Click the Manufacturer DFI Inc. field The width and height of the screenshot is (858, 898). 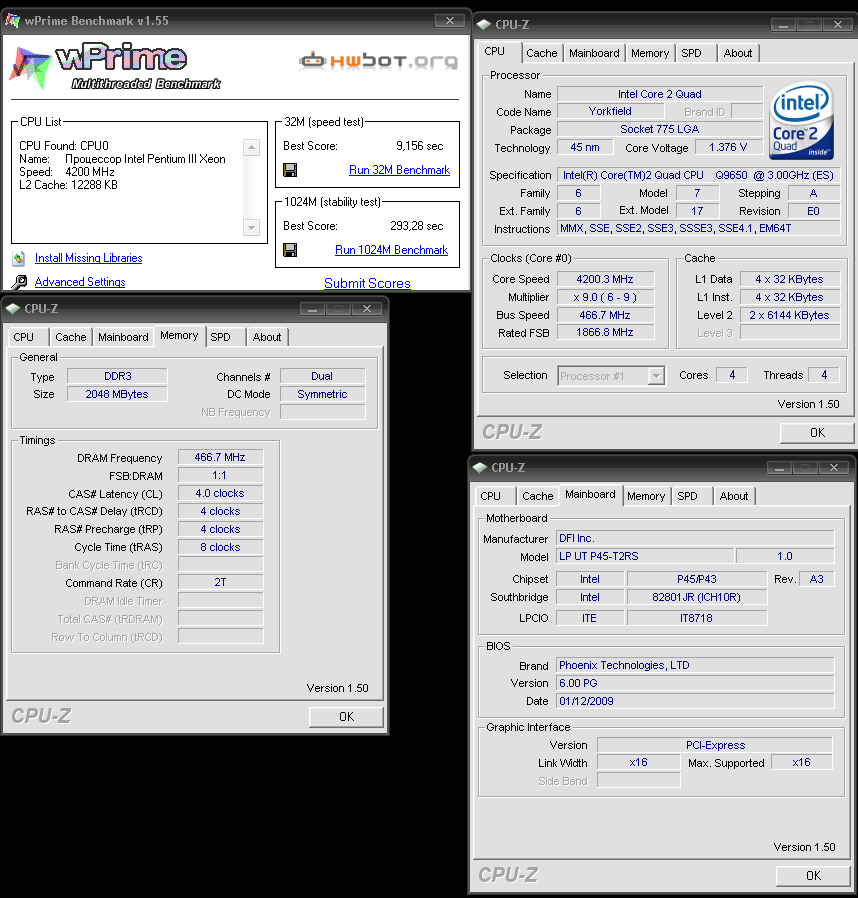pos(695,538)
